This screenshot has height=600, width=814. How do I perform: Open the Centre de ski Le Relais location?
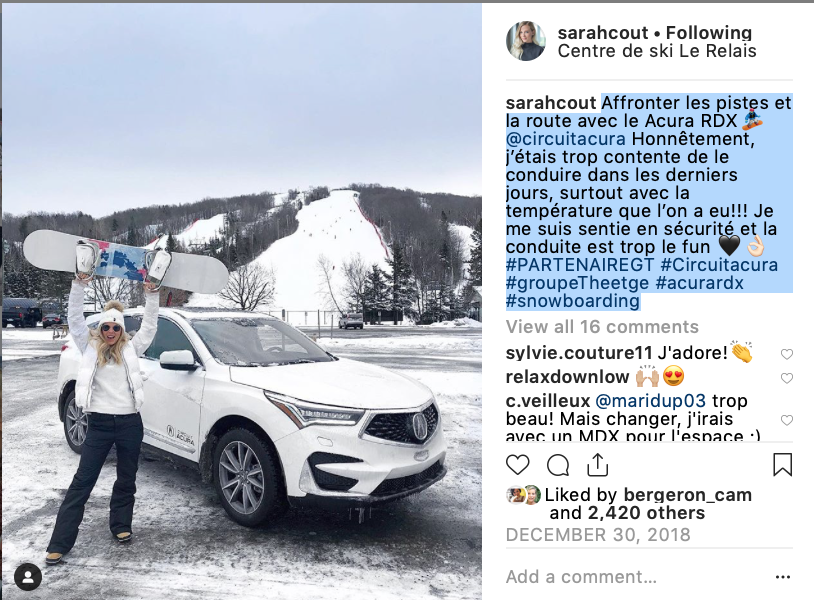[x=657, y=51]
